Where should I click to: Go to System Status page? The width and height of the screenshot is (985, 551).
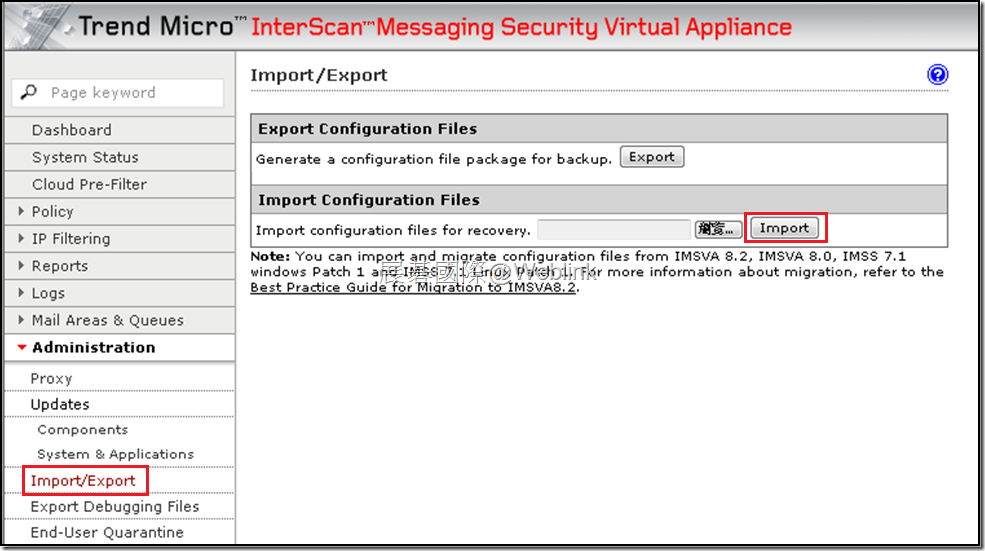[x=85, y=157]
